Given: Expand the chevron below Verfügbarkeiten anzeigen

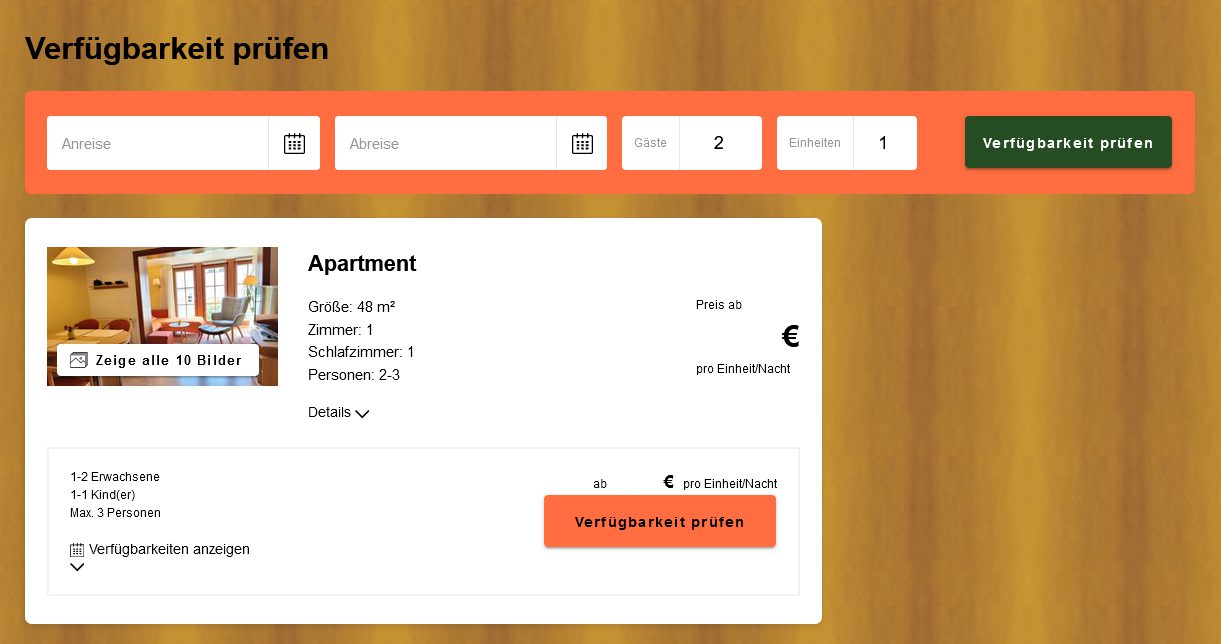Looking at the screenshot, I should point(77,567).
